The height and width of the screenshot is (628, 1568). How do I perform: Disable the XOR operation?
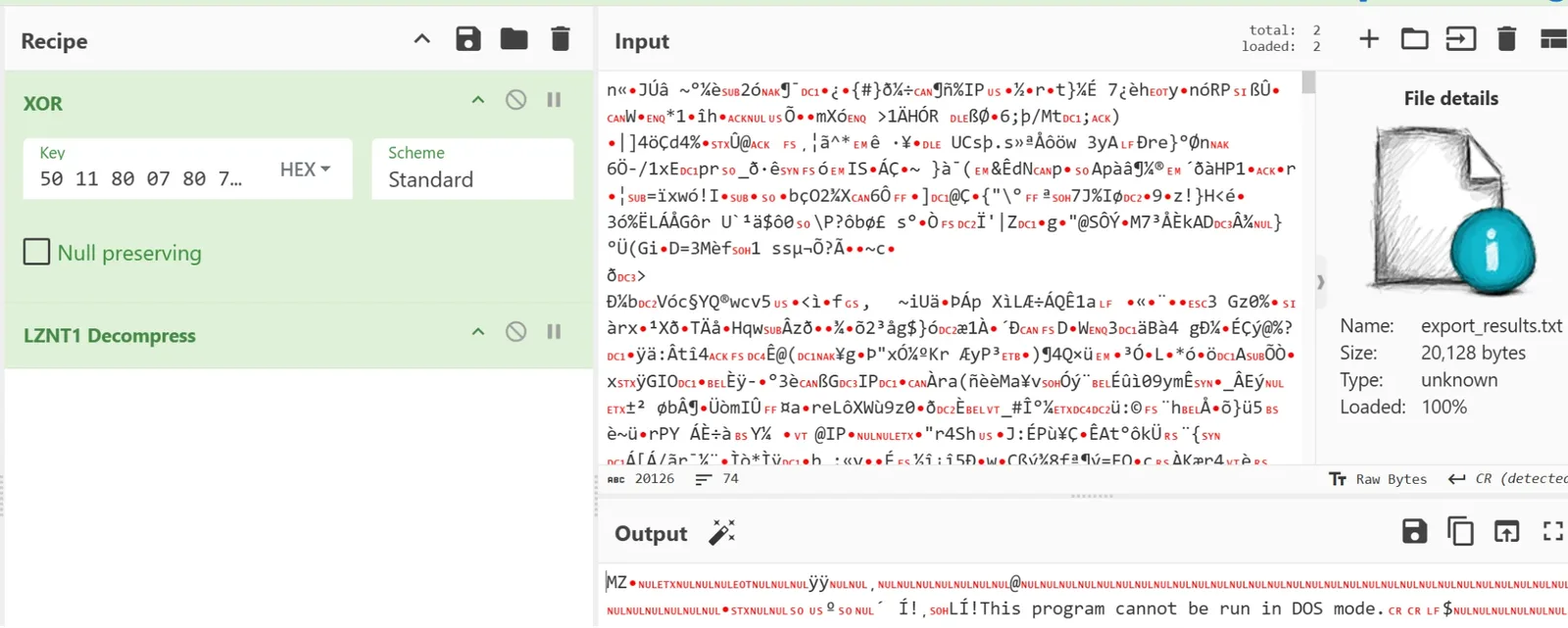click(515, 100)
